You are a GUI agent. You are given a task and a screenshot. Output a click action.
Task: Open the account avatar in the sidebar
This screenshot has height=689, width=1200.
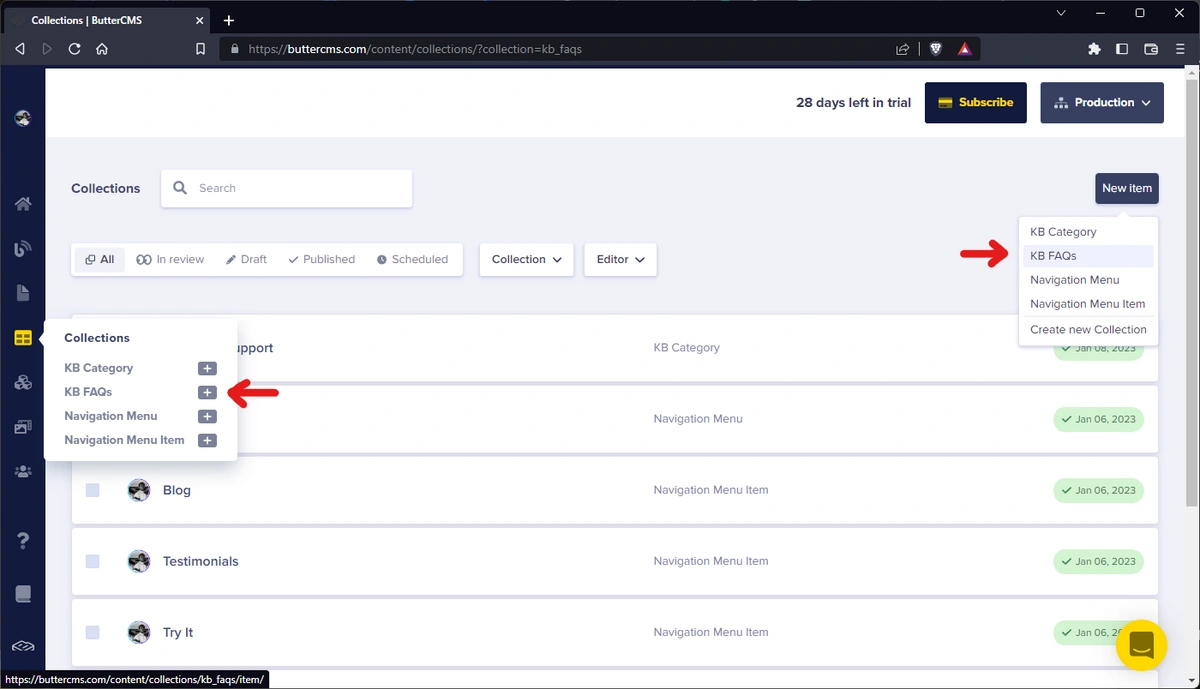click(x=23, y=118)
